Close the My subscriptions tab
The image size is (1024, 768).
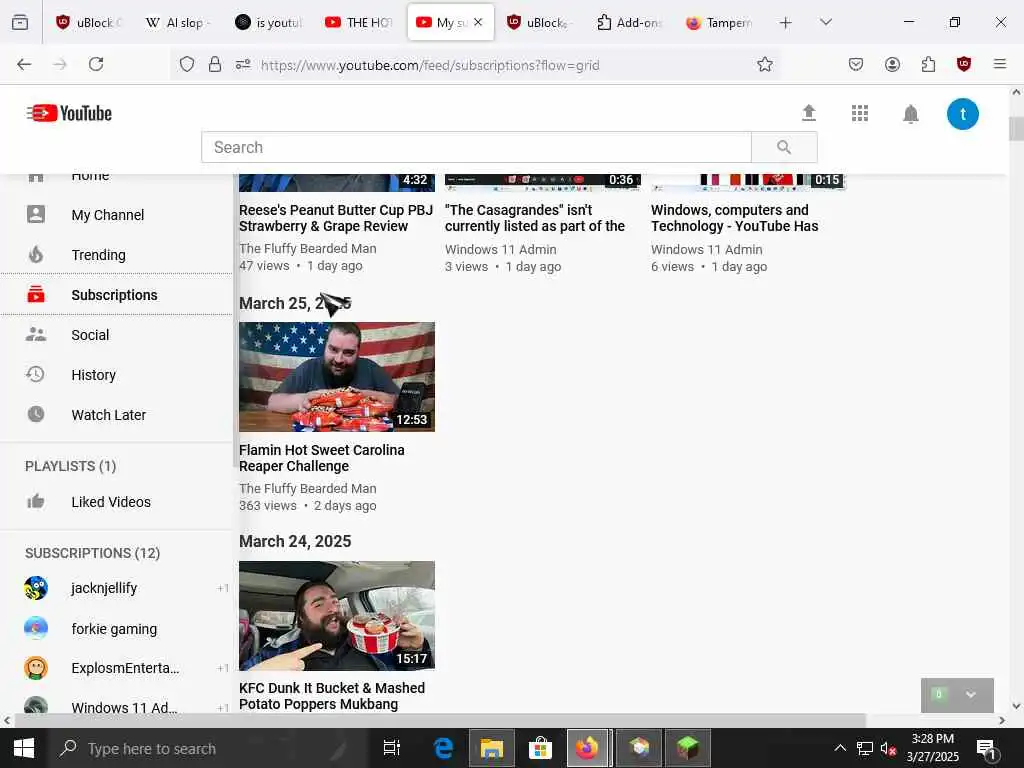[478, 22]
